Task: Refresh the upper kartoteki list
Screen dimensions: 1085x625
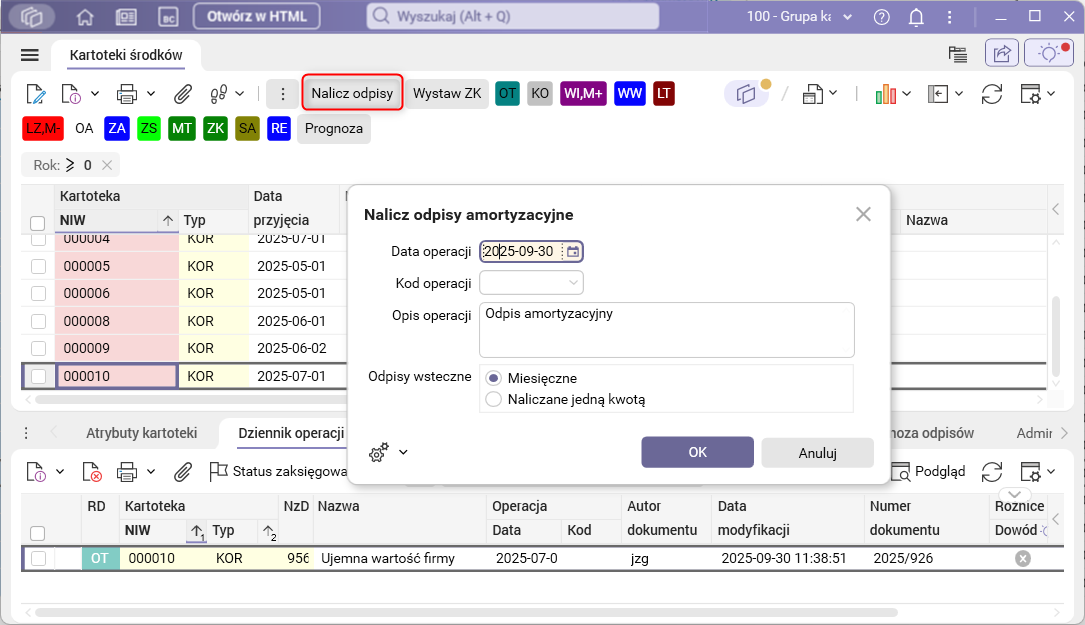Action: 992,94
